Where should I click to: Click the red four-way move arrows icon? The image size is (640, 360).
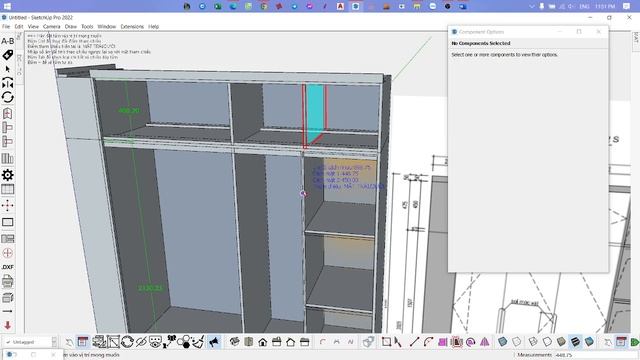[7, 205]
